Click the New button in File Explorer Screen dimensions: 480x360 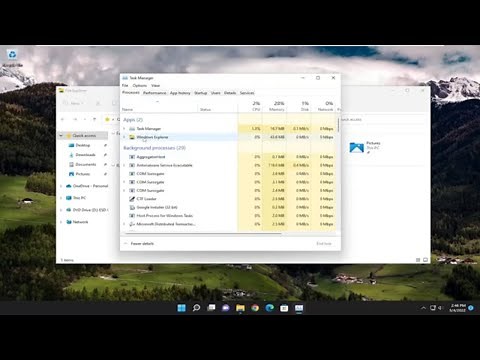(73, 103)
